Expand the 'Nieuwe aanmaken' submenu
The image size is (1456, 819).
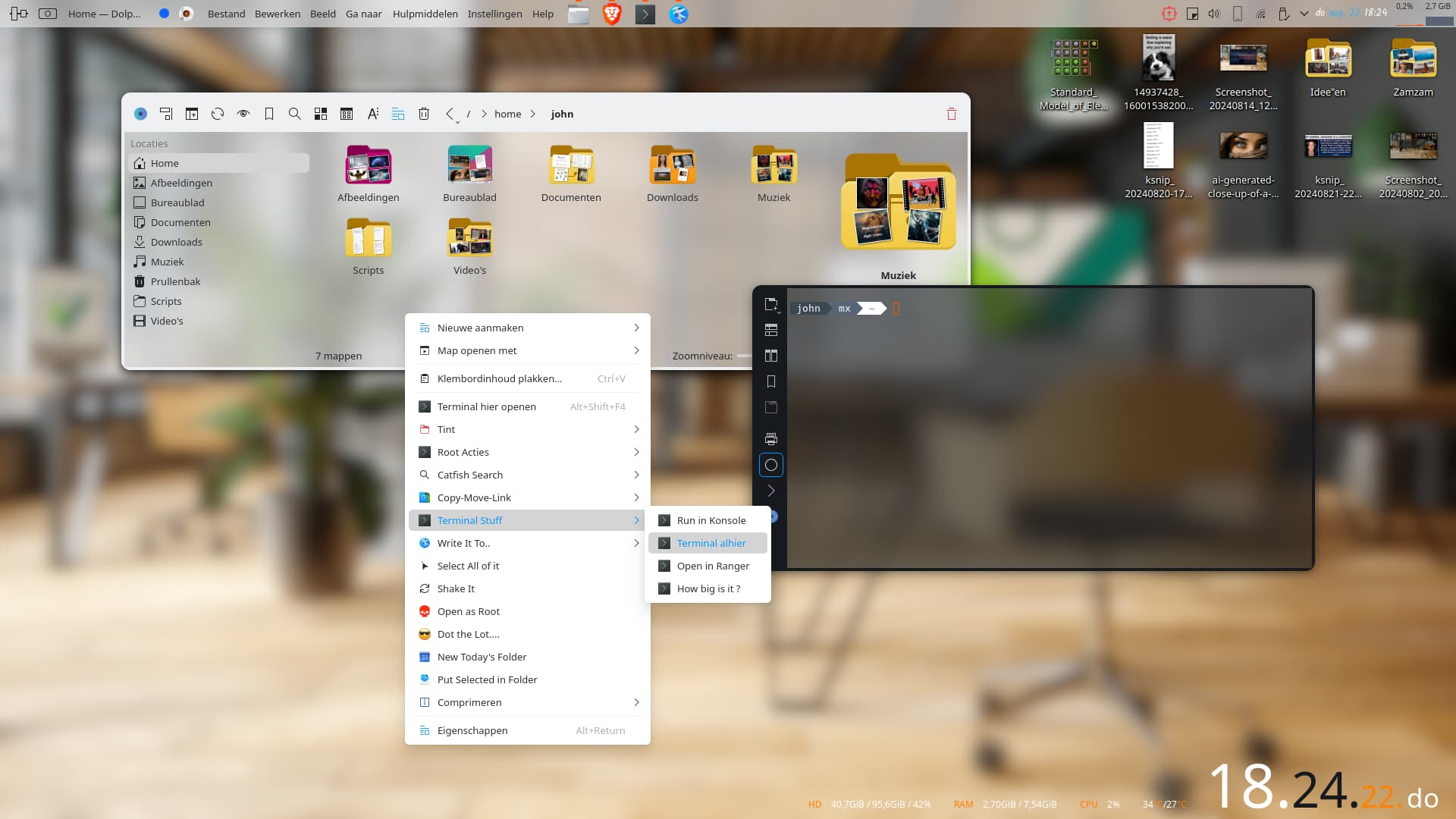point(528,328)
